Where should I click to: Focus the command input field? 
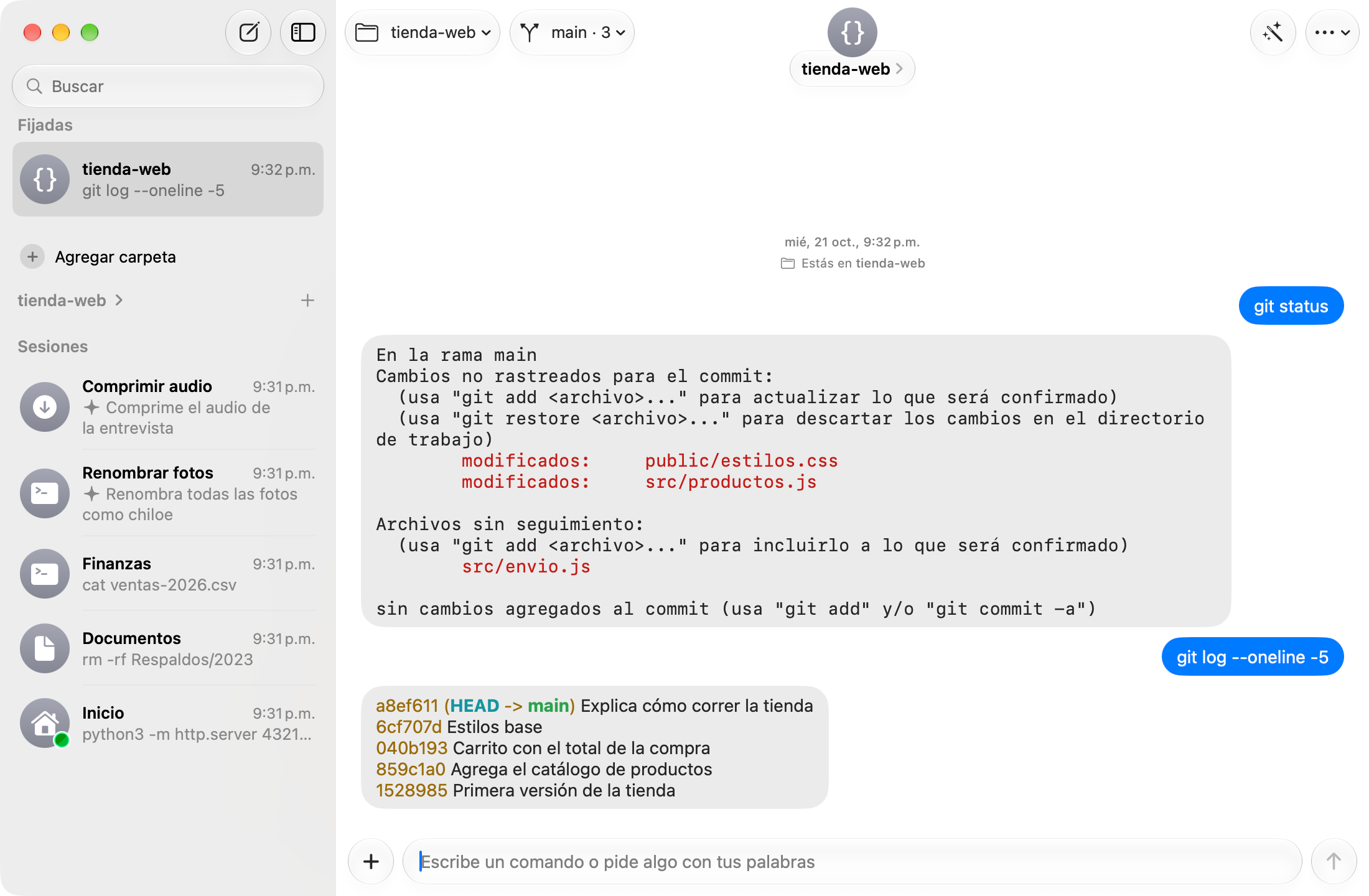[x=852, y=861]
